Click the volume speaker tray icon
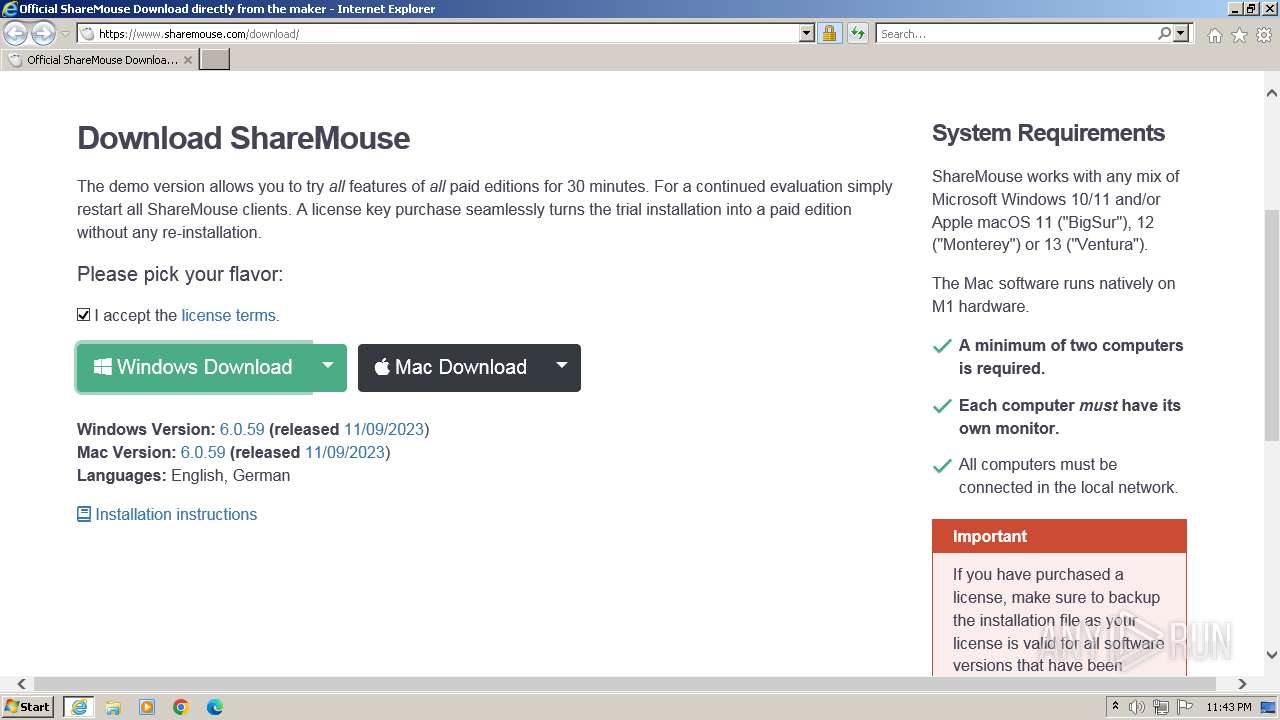This screenshot has height=720, width=1280. [x=1137, y=707]
